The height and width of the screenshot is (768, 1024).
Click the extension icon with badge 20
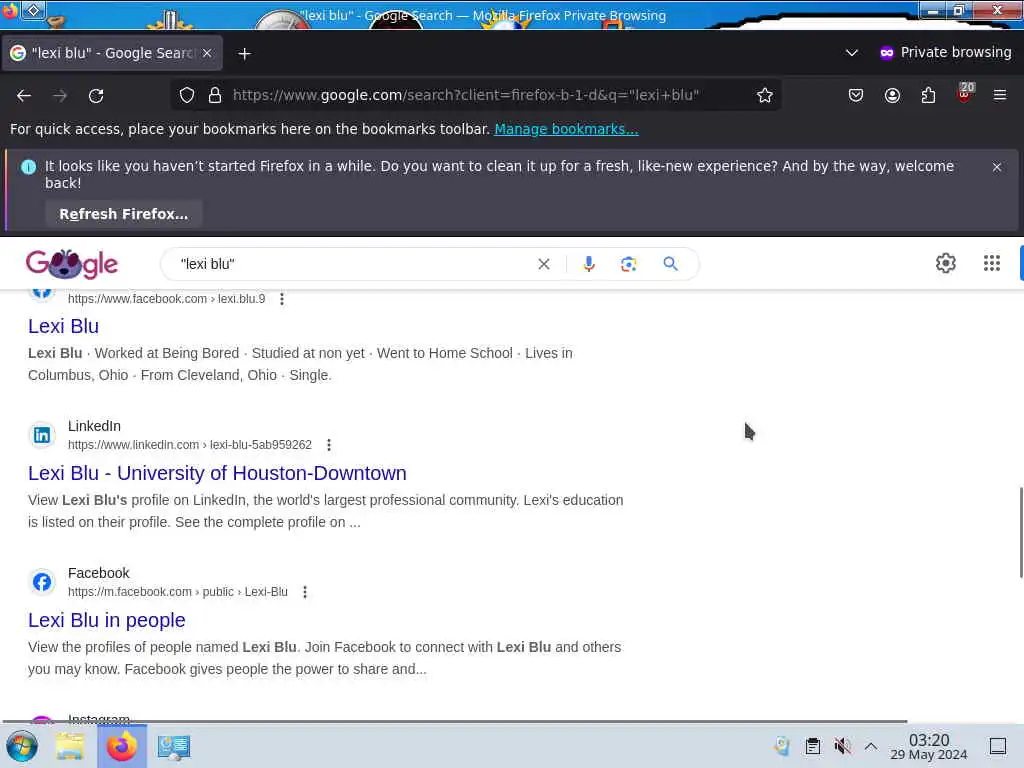965,93
